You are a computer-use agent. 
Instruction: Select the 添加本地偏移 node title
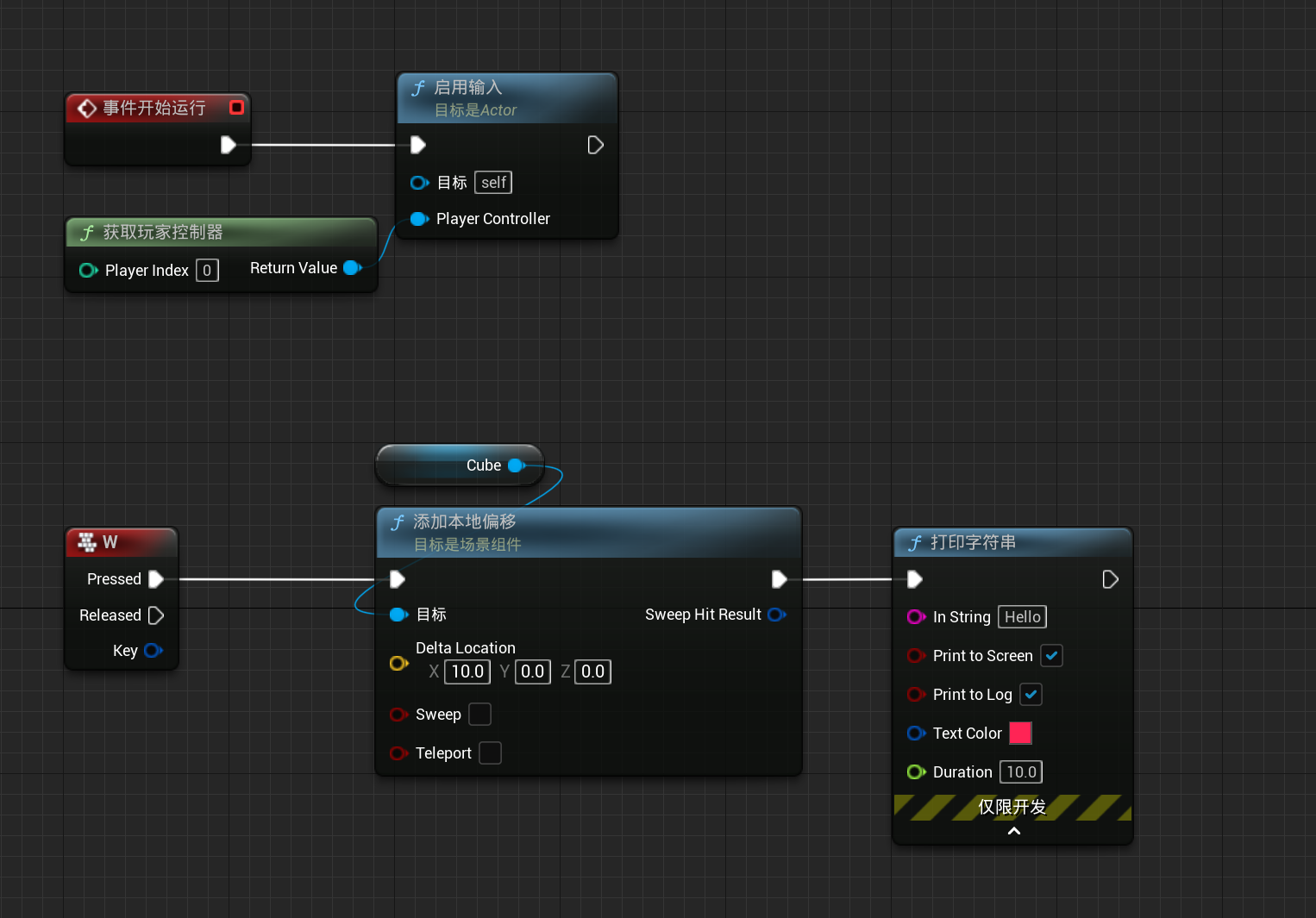465,522
